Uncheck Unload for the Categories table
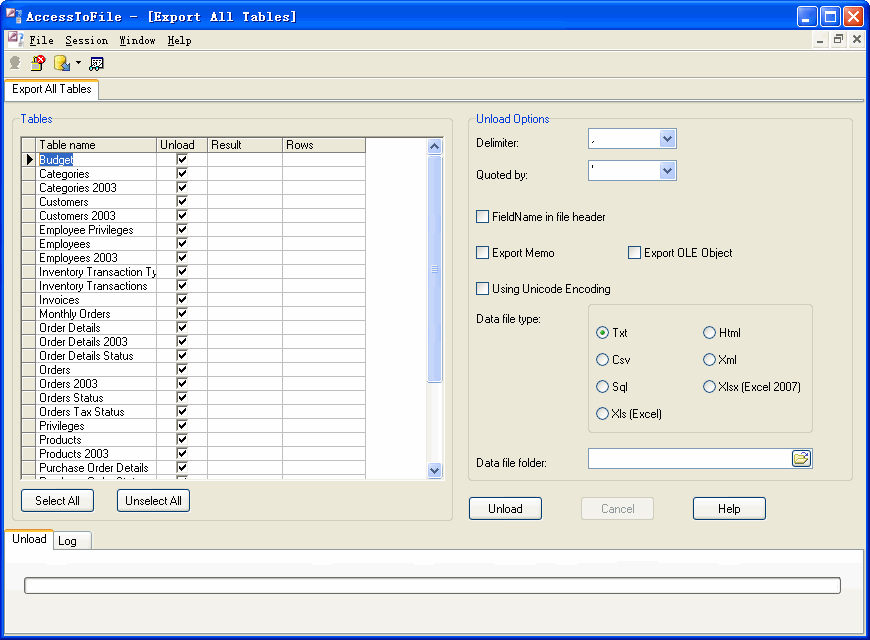This screenshot has width=870, height=640. (182, 173)
